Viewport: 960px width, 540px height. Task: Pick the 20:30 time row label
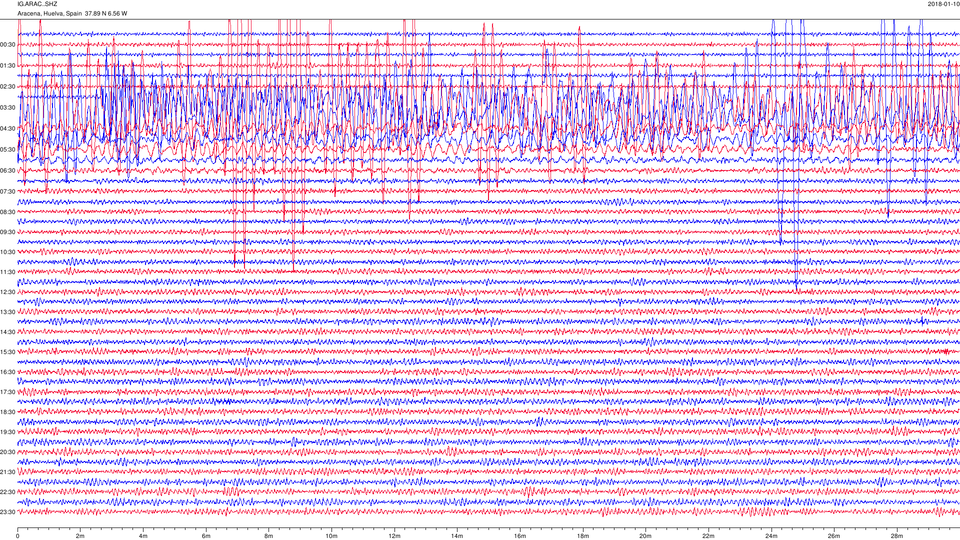pyautogui.click(x=7, y=452)
